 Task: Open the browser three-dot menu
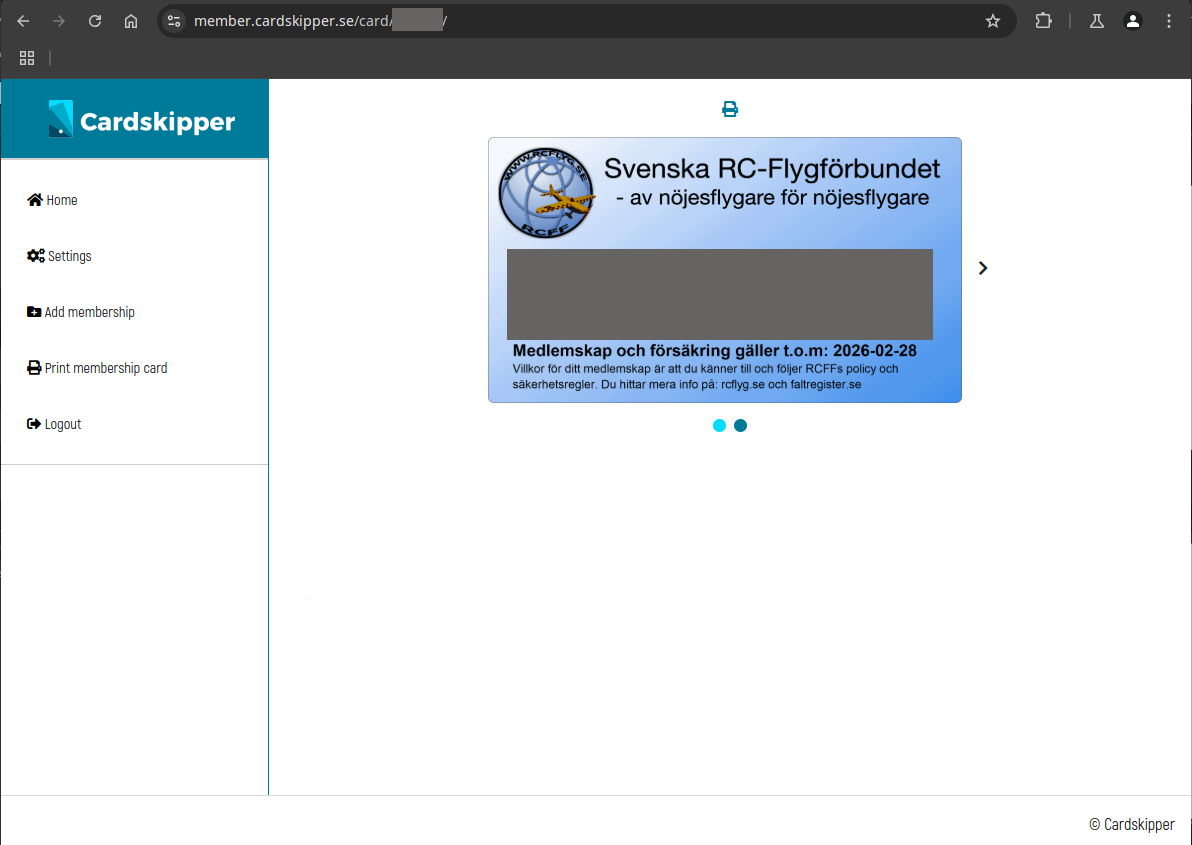[1168, 21]
